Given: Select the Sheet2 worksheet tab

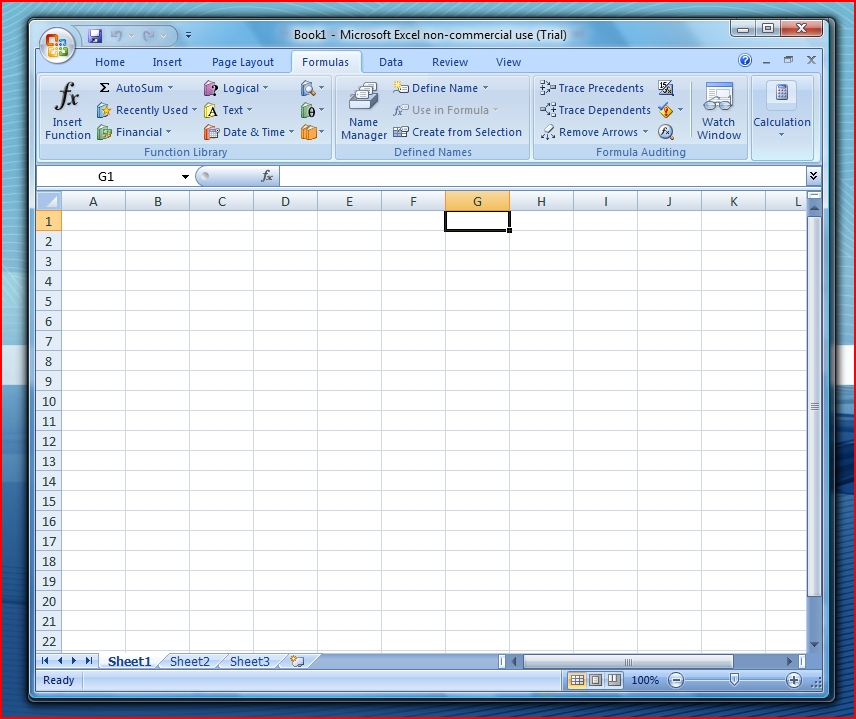Looking at the screenshot, I should click(190, 661).
